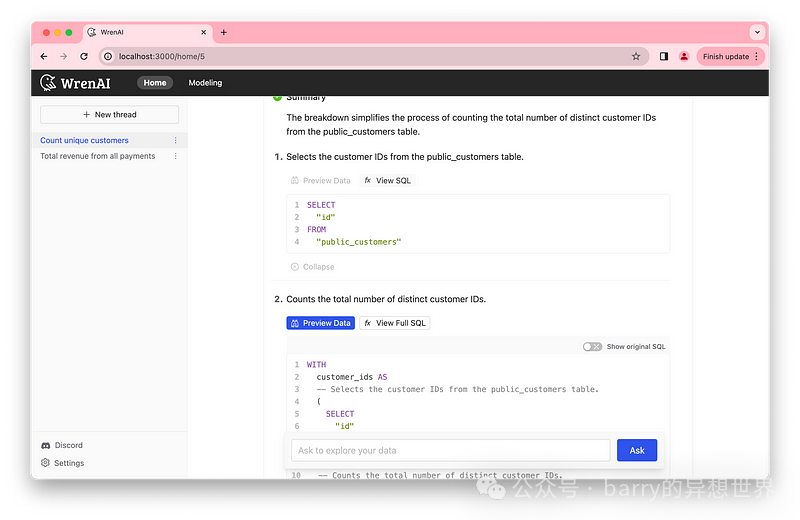Viewport: 800px width, 520px height.
Task: Click the New thread button
Action: (x=109, y=115)
